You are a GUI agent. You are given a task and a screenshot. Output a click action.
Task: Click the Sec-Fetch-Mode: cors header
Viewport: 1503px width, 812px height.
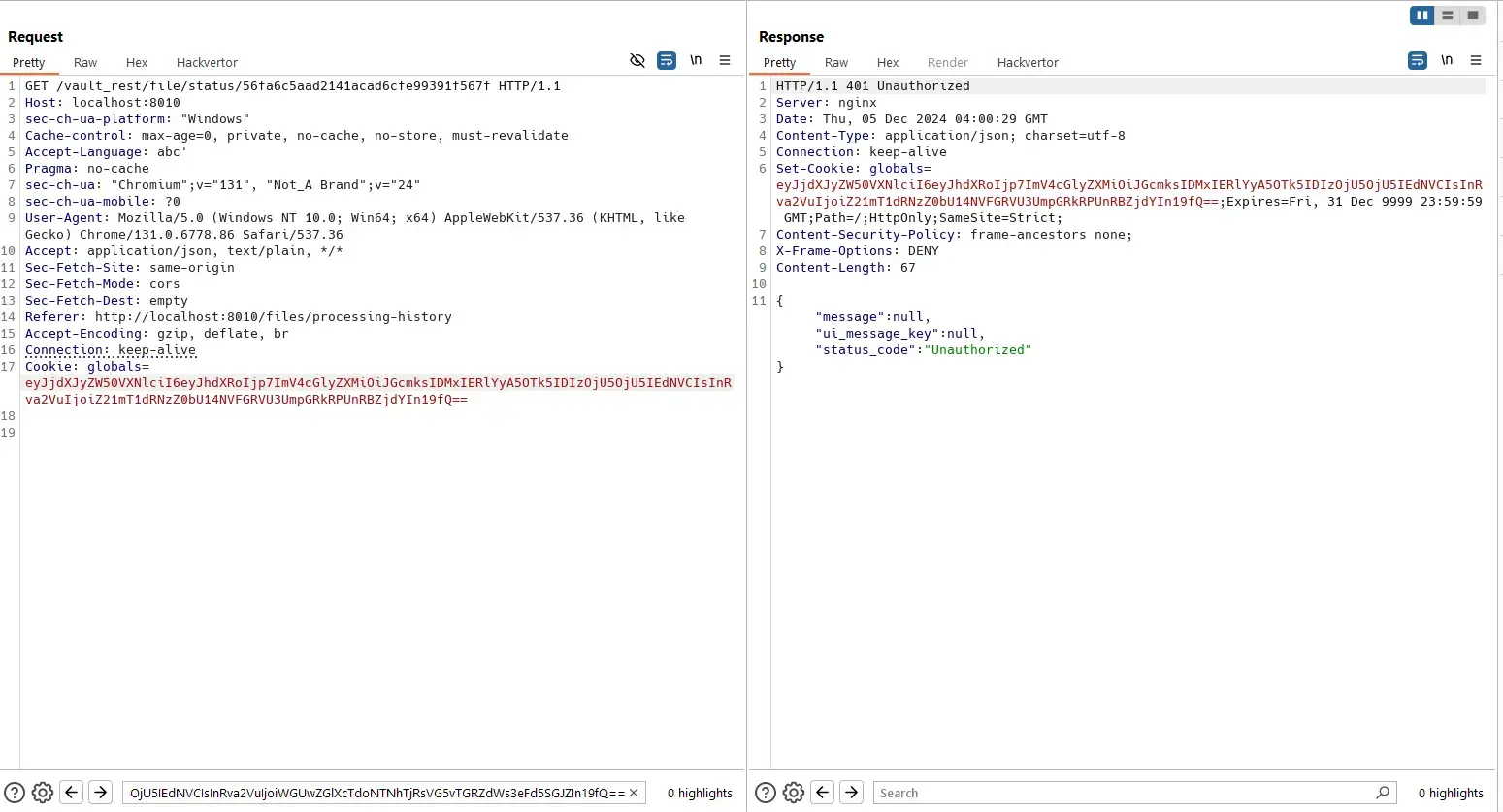click(x=103, y=283)
